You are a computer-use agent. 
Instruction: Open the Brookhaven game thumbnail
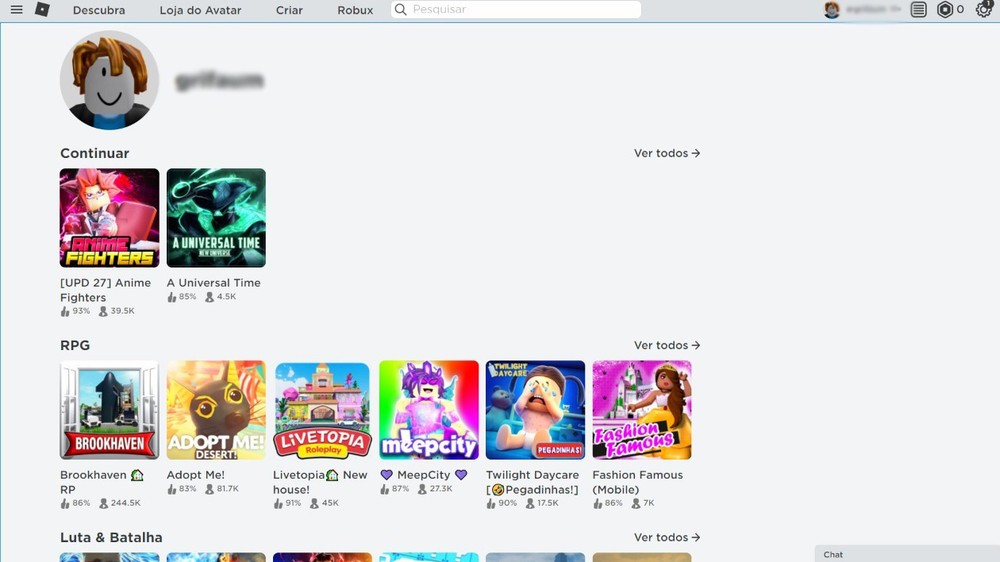109,410
